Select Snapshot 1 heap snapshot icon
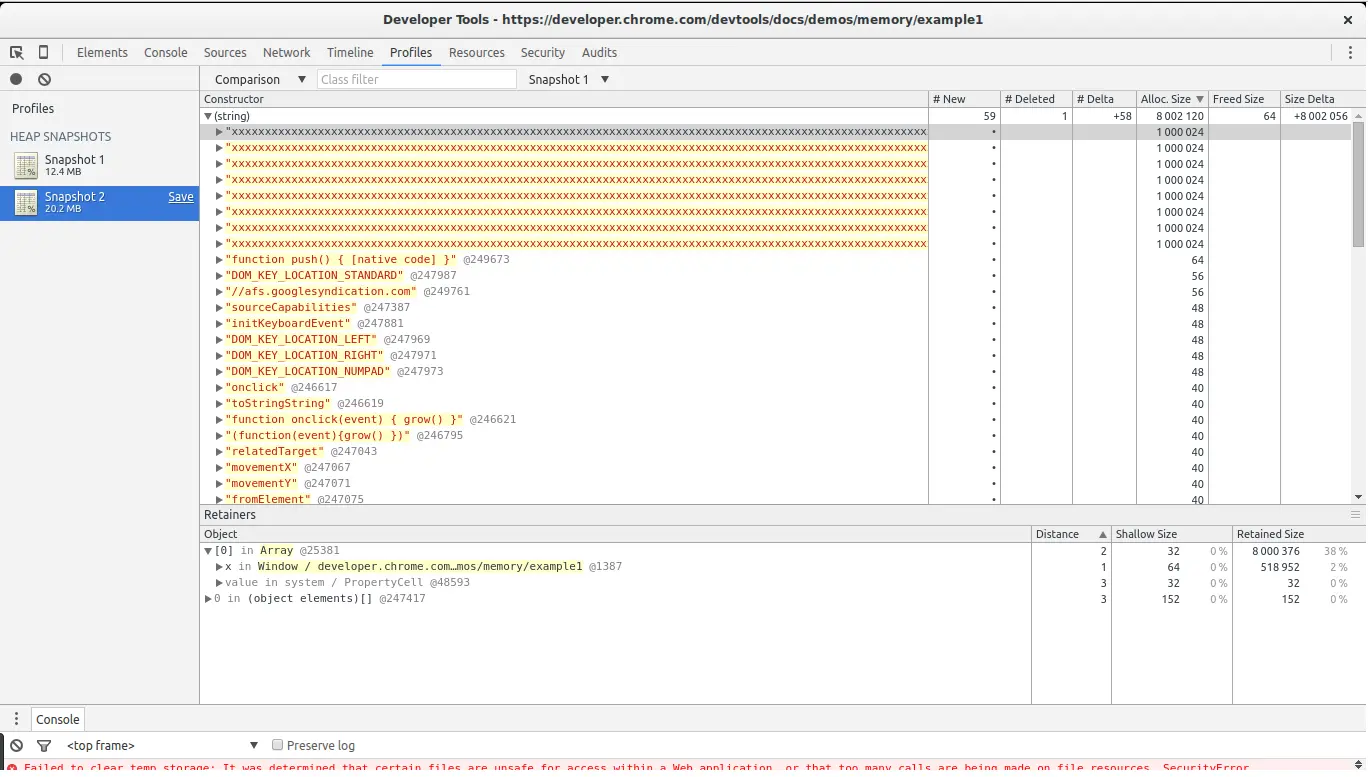 point(26,166)
